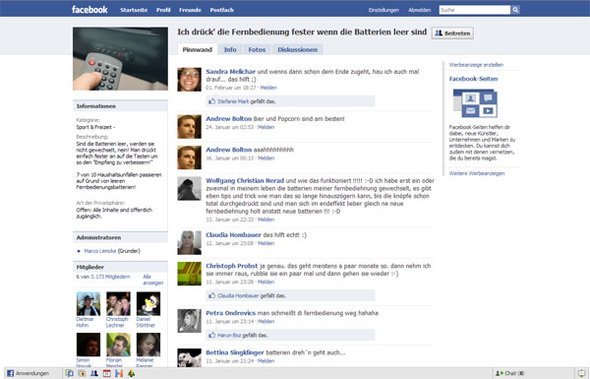Click Melden under Claudia Hombauer's post
The height and width of the screenshot is (379, 590).
click(x=266, y=243)
